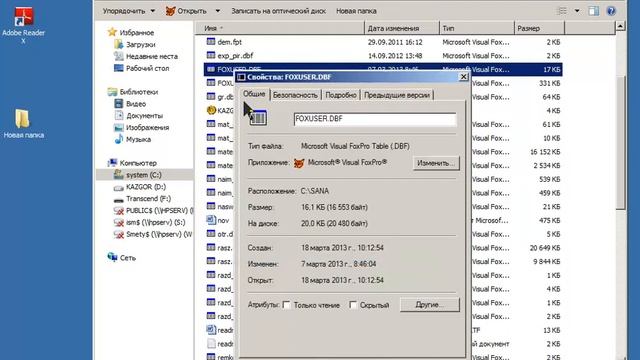Toggle Скрытый attribute checkbox
This screenshot has width=640, height=360.
point(353,305)
